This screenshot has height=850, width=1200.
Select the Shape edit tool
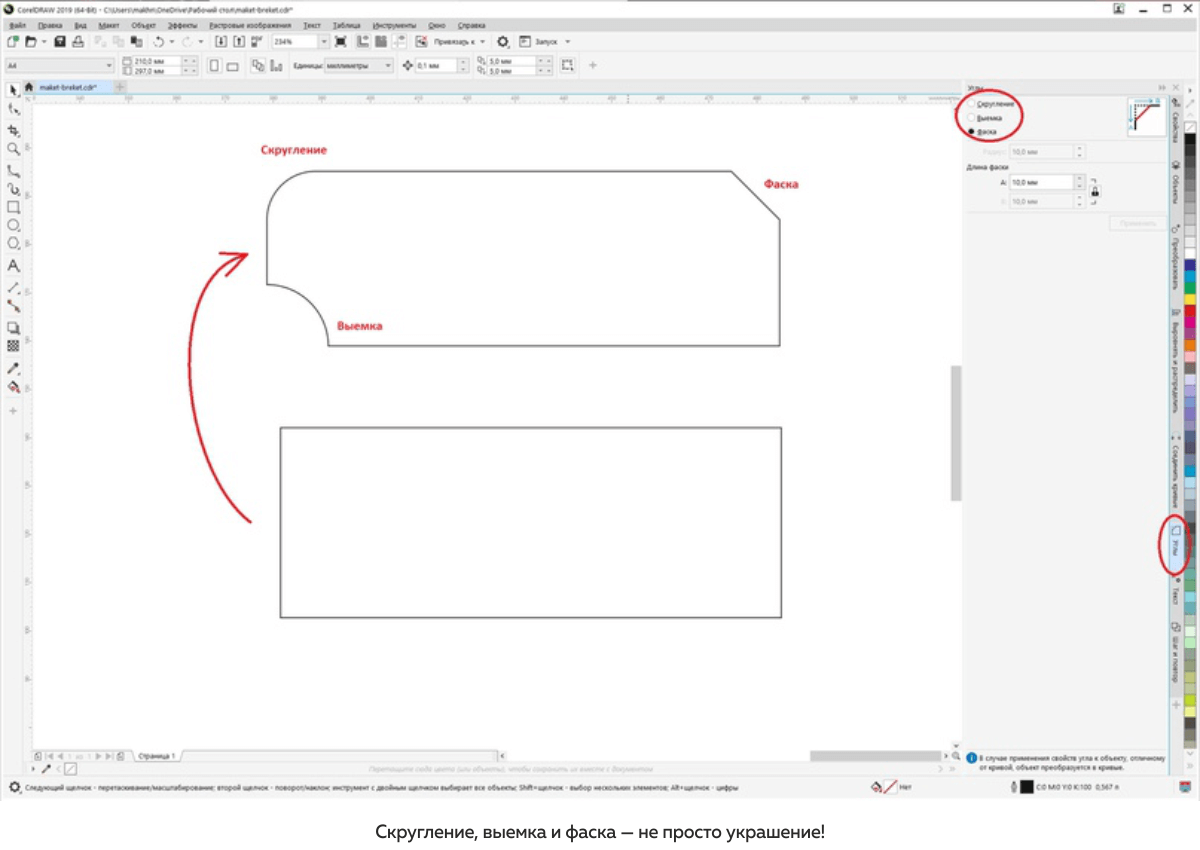click(13, 109)
